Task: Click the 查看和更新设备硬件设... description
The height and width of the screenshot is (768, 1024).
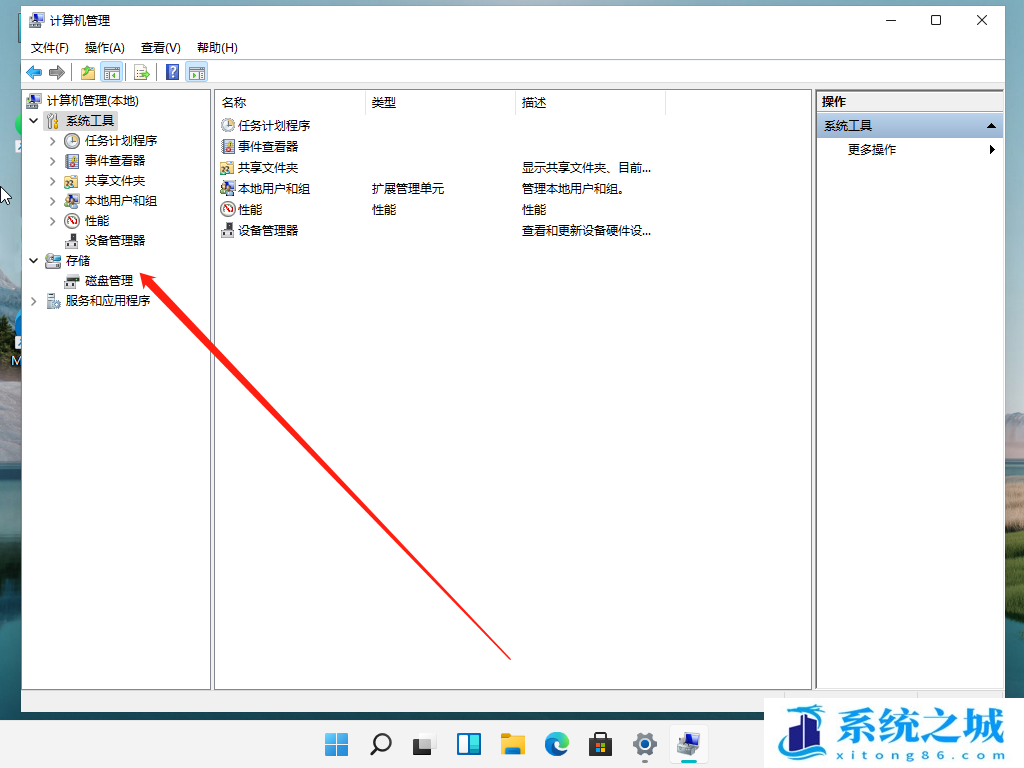Action: (586, 231)
